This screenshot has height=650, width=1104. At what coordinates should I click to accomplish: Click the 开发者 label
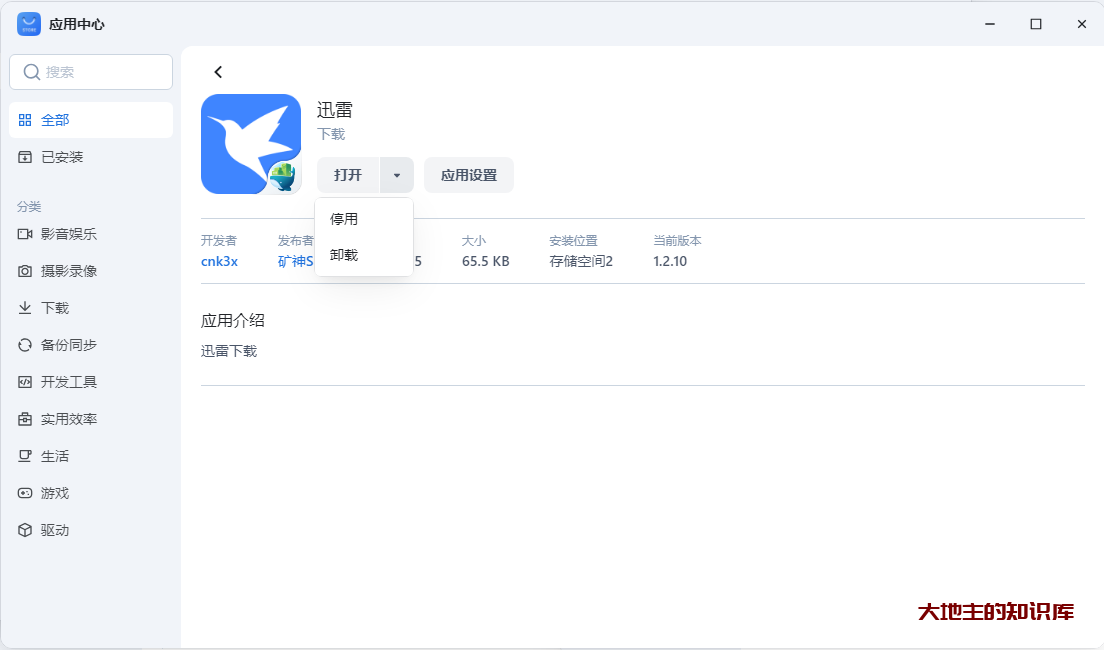point(219,241)
